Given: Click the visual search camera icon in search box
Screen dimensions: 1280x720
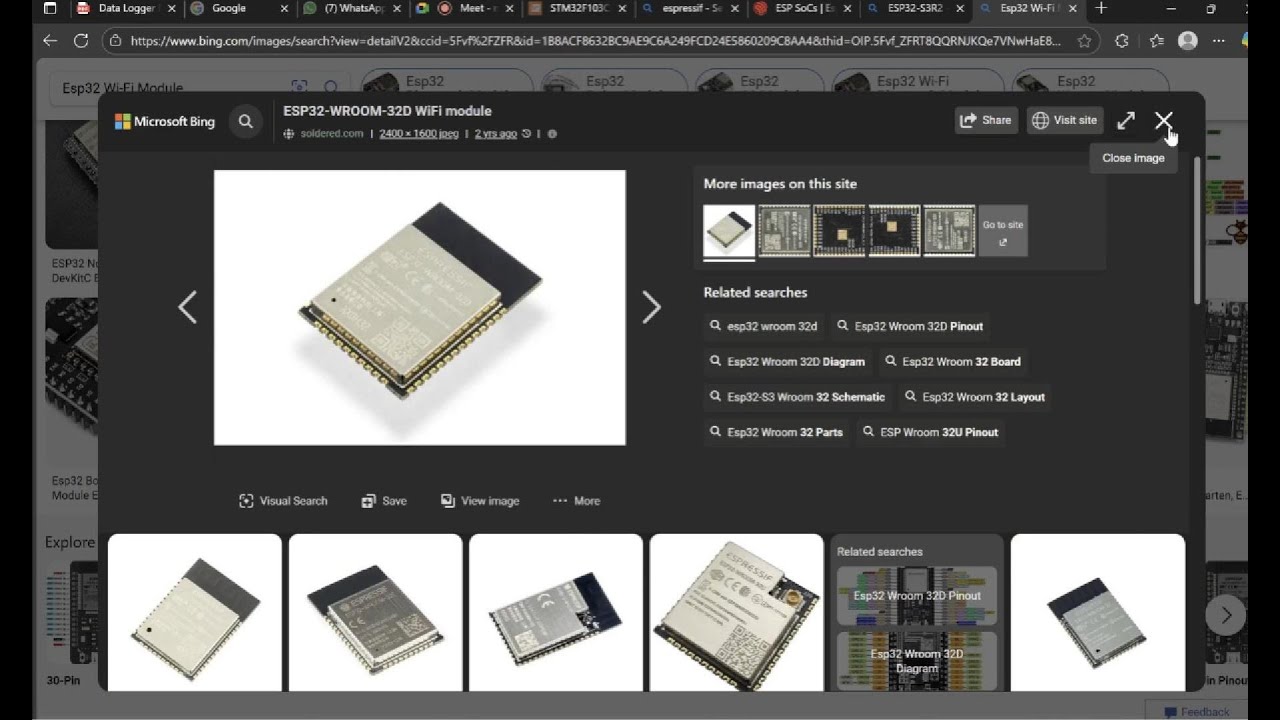Looking at the screenshot, I should 299,87.
